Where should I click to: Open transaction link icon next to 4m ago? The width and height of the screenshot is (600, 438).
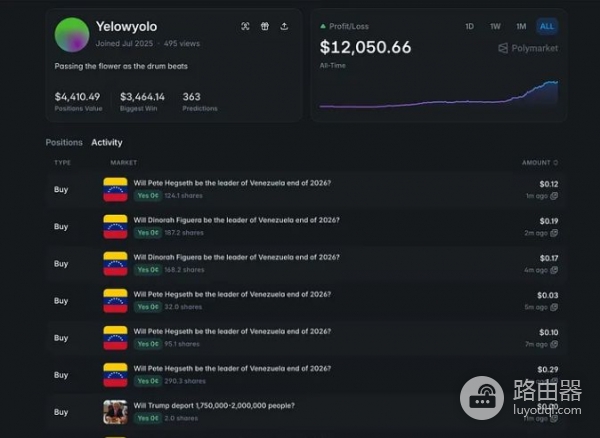pos(554,270)
